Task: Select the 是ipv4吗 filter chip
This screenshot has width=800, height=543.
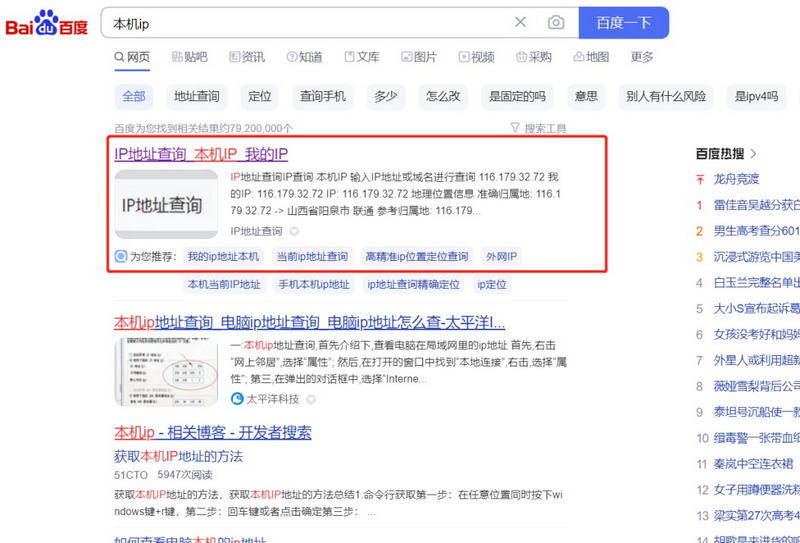Action: (x=756, y=96)
